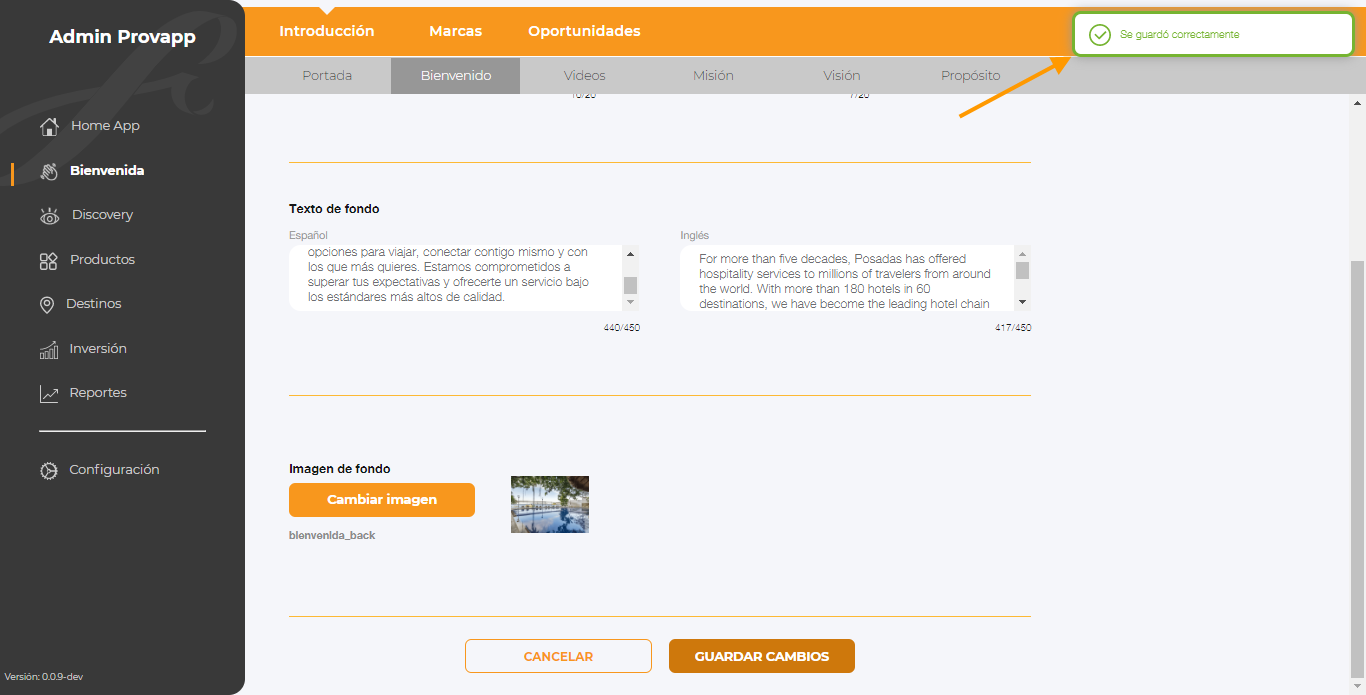The image size is (1366, 695).
Task: Click the Home App house icon
Action: pyautogui.click(x=49, y=126)
